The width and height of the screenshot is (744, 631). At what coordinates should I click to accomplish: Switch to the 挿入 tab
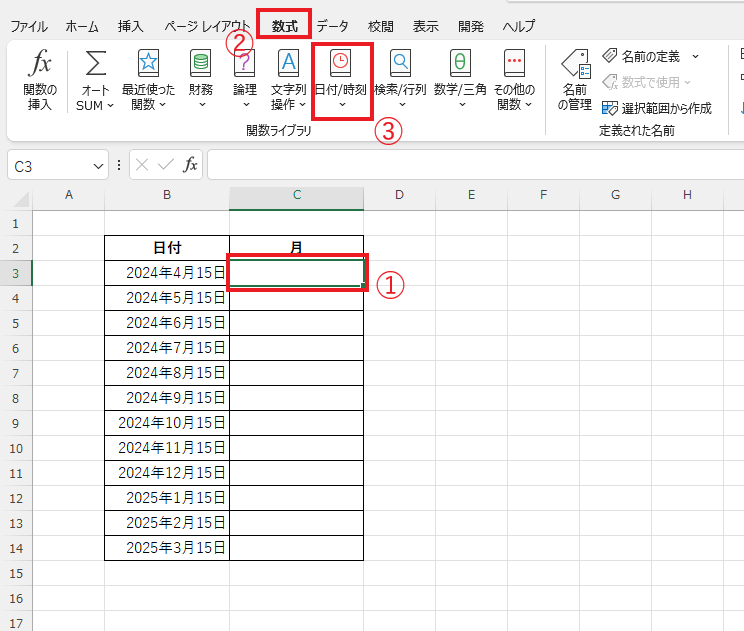[x=130, y=26]
